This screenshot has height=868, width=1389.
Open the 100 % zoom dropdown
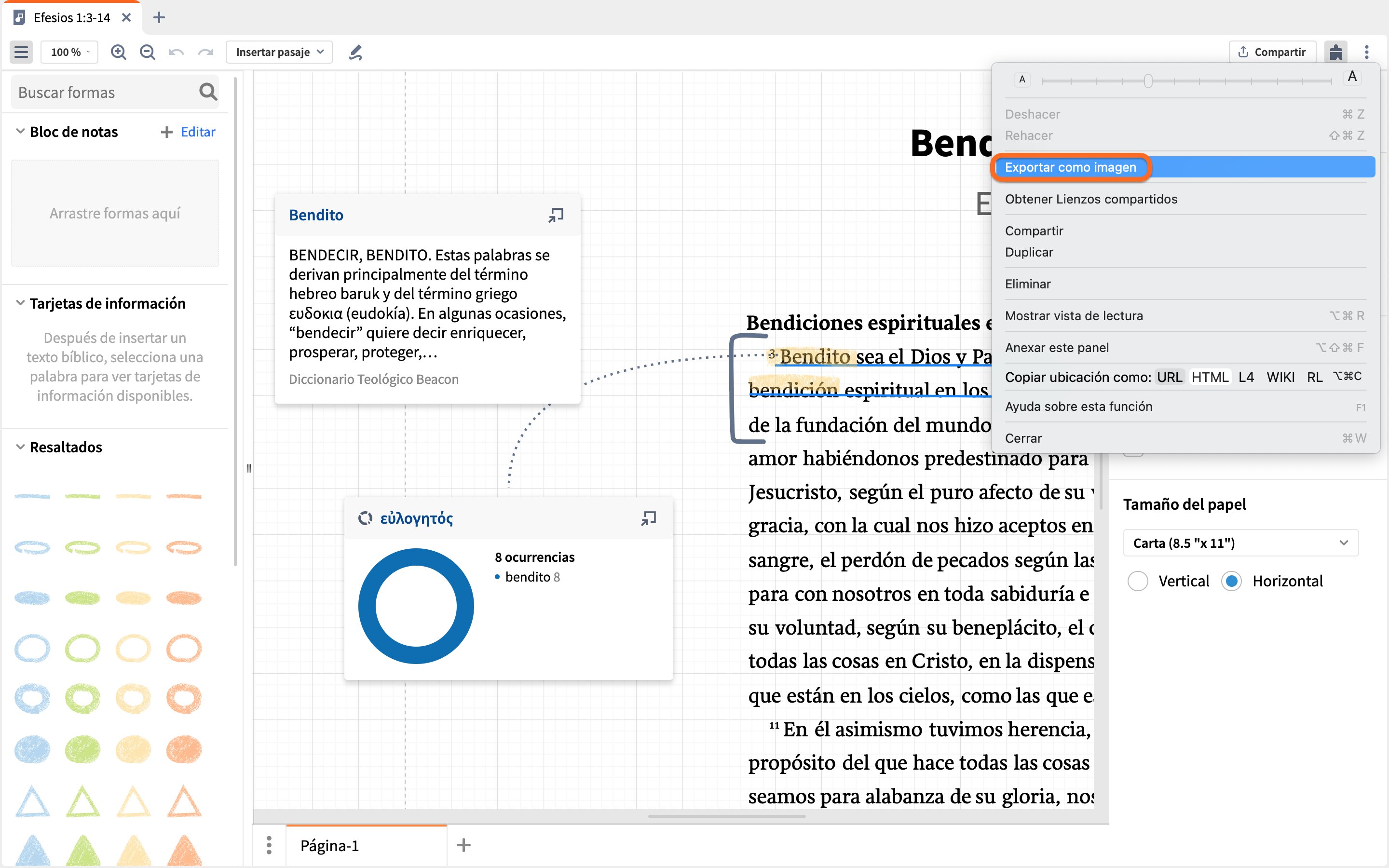click(69, 52)
